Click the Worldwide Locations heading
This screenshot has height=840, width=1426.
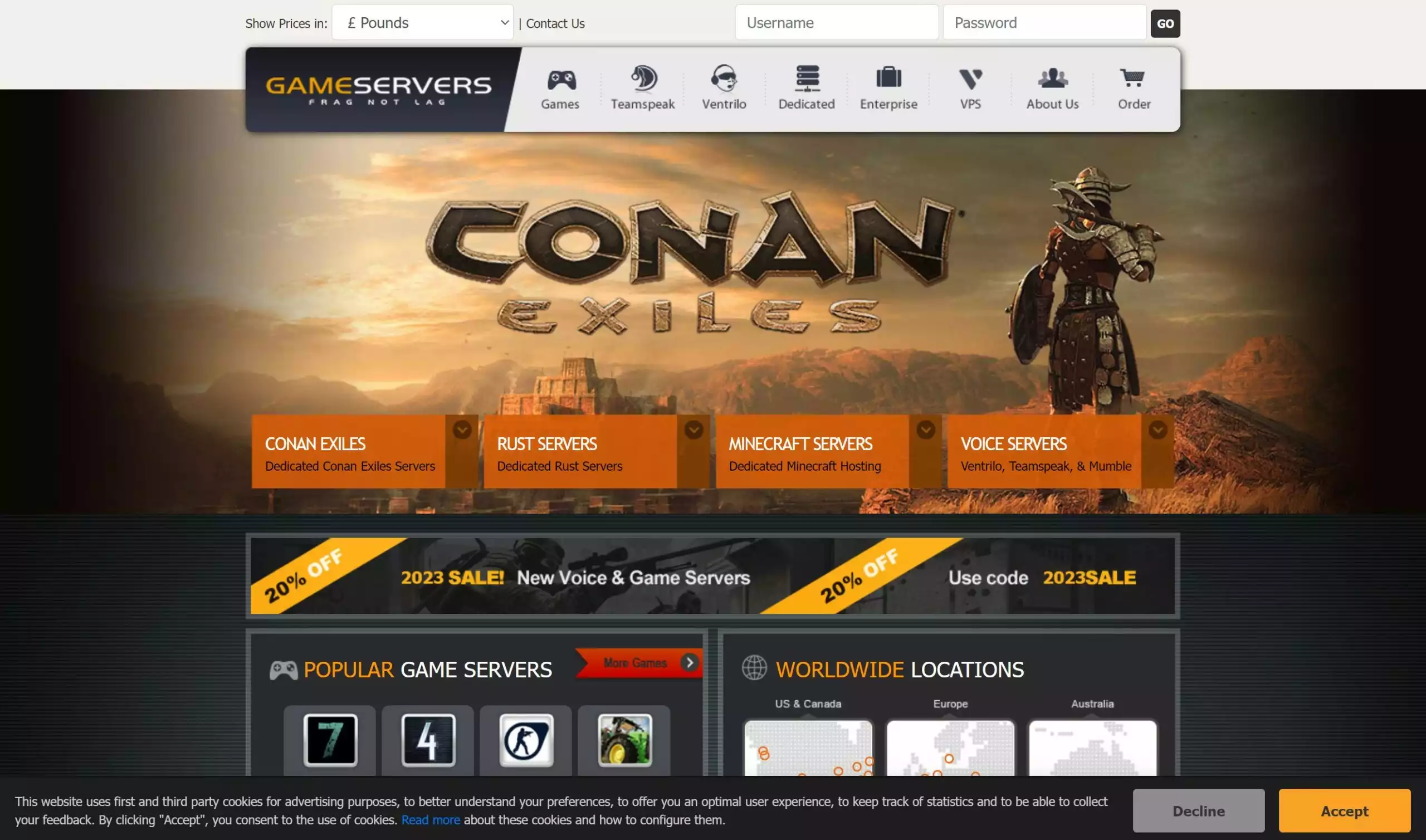tap(900, 670)
